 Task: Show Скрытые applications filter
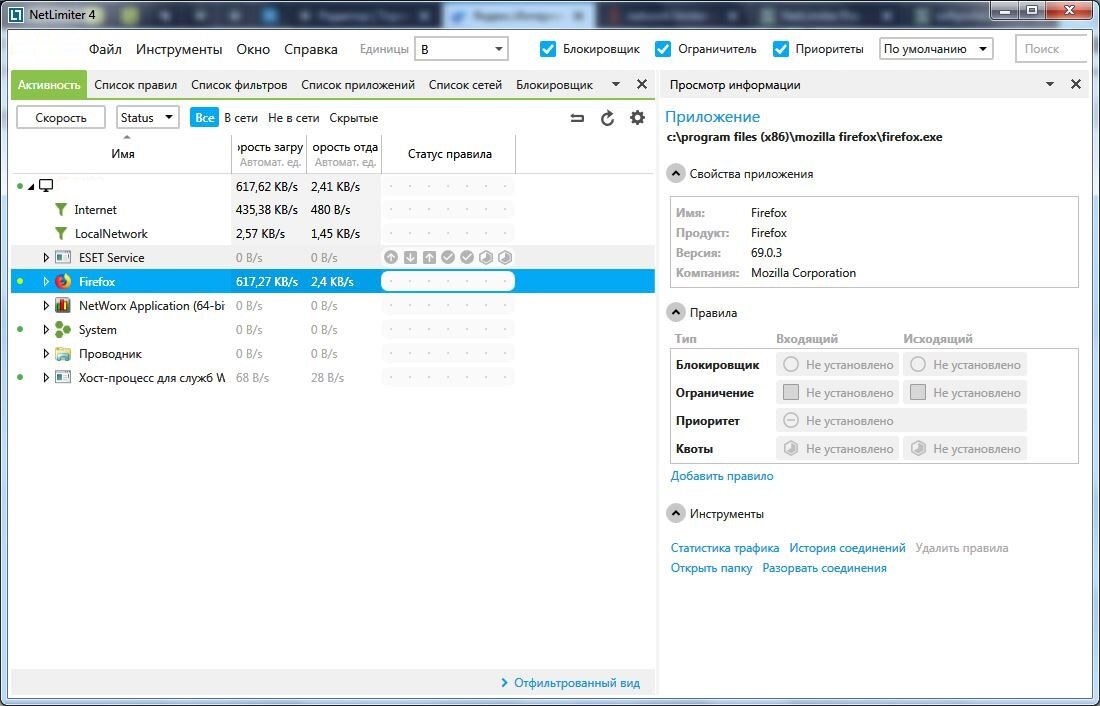pyautogui.click(x=354, y=118)
